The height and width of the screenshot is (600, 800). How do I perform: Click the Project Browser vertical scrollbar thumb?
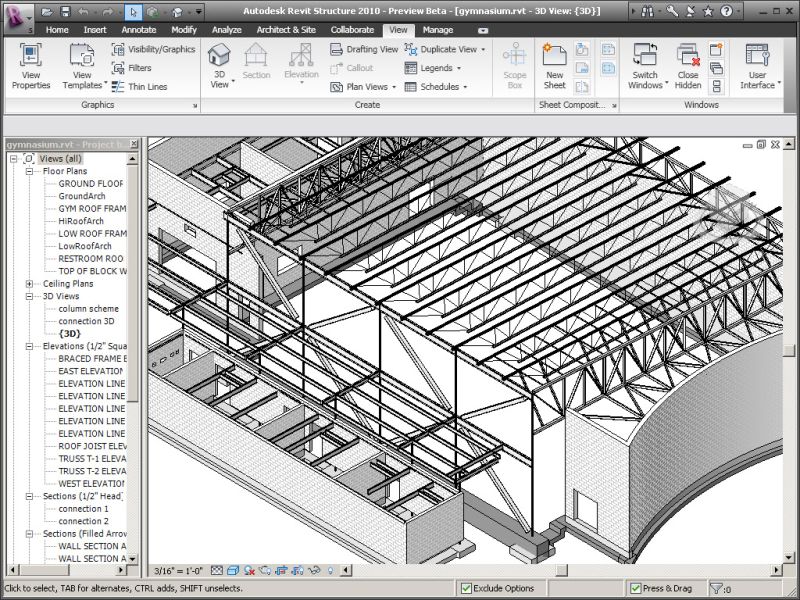[x=133, y=283]
